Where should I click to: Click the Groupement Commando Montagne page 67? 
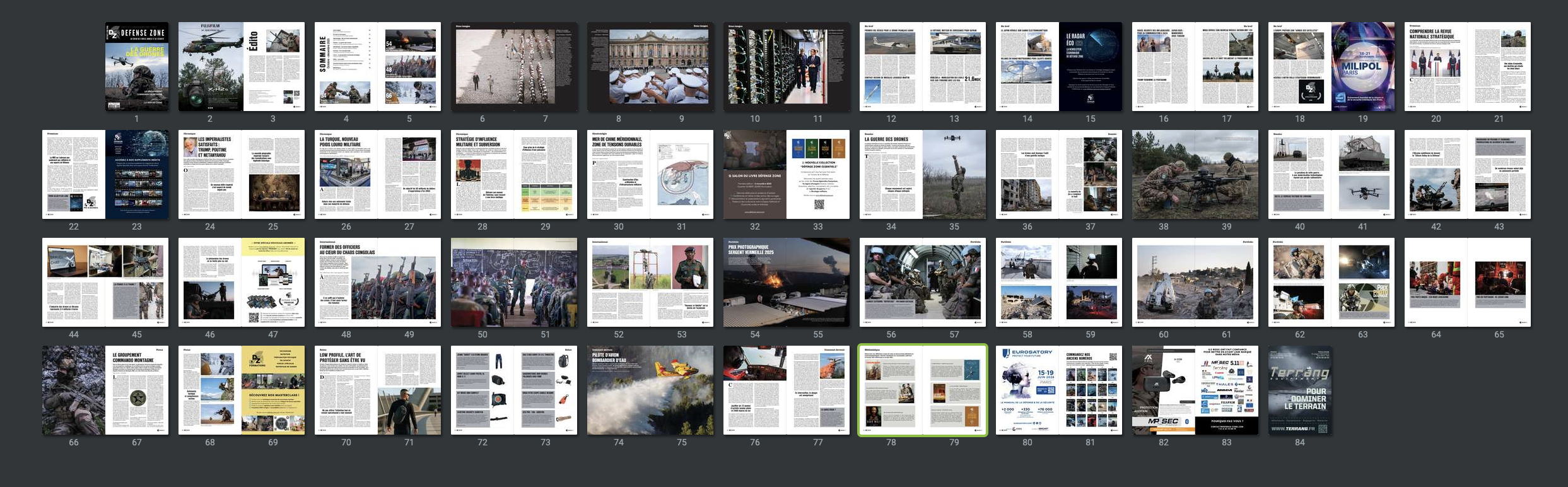point(137,390)
